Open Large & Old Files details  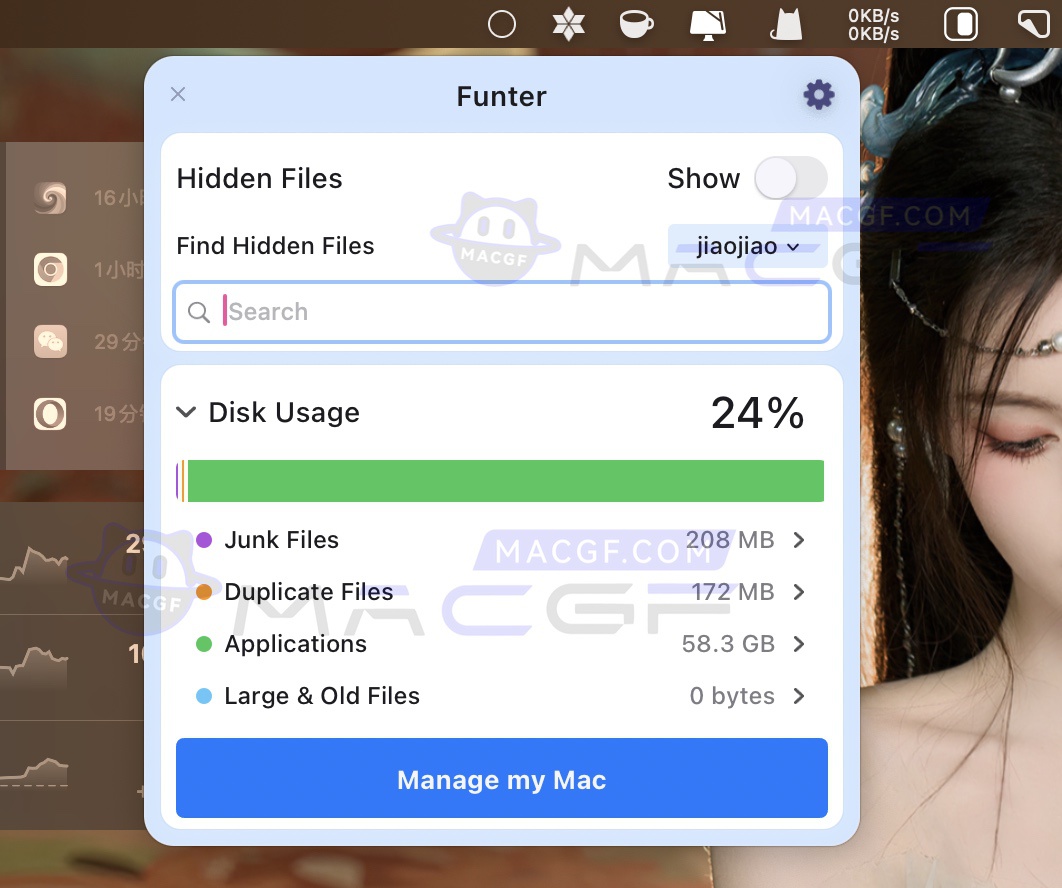[x=799, y=696]
